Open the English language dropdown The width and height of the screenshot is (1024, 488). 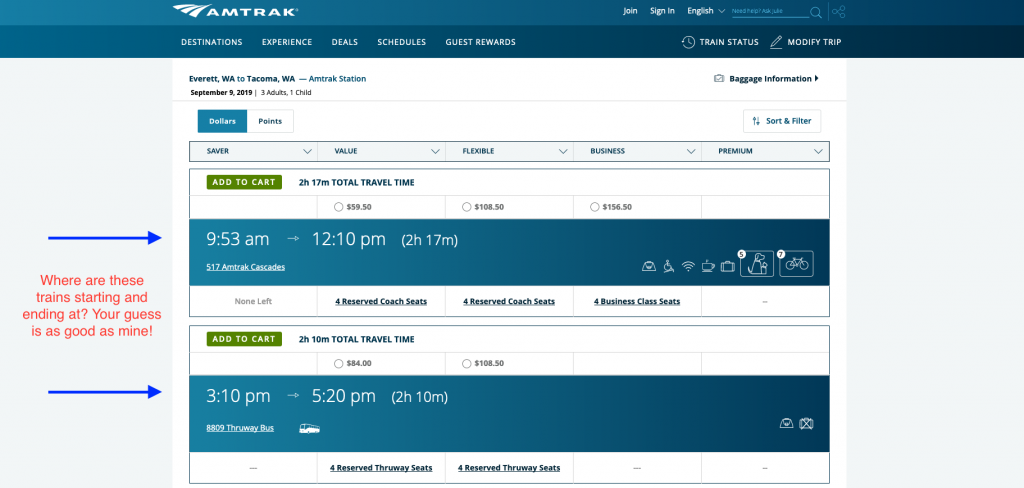(x=706, y=11)
